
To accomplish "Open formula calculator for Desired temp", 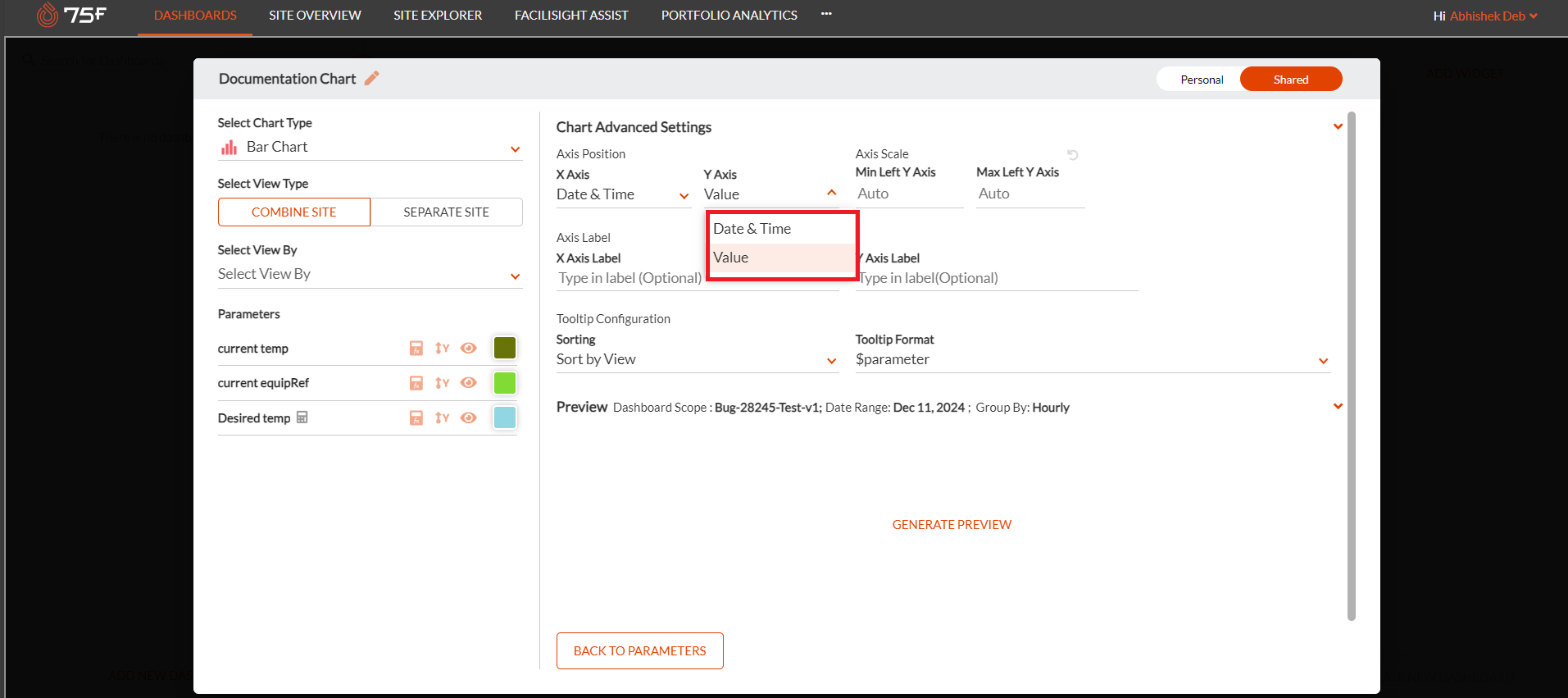I will (416, 418).
